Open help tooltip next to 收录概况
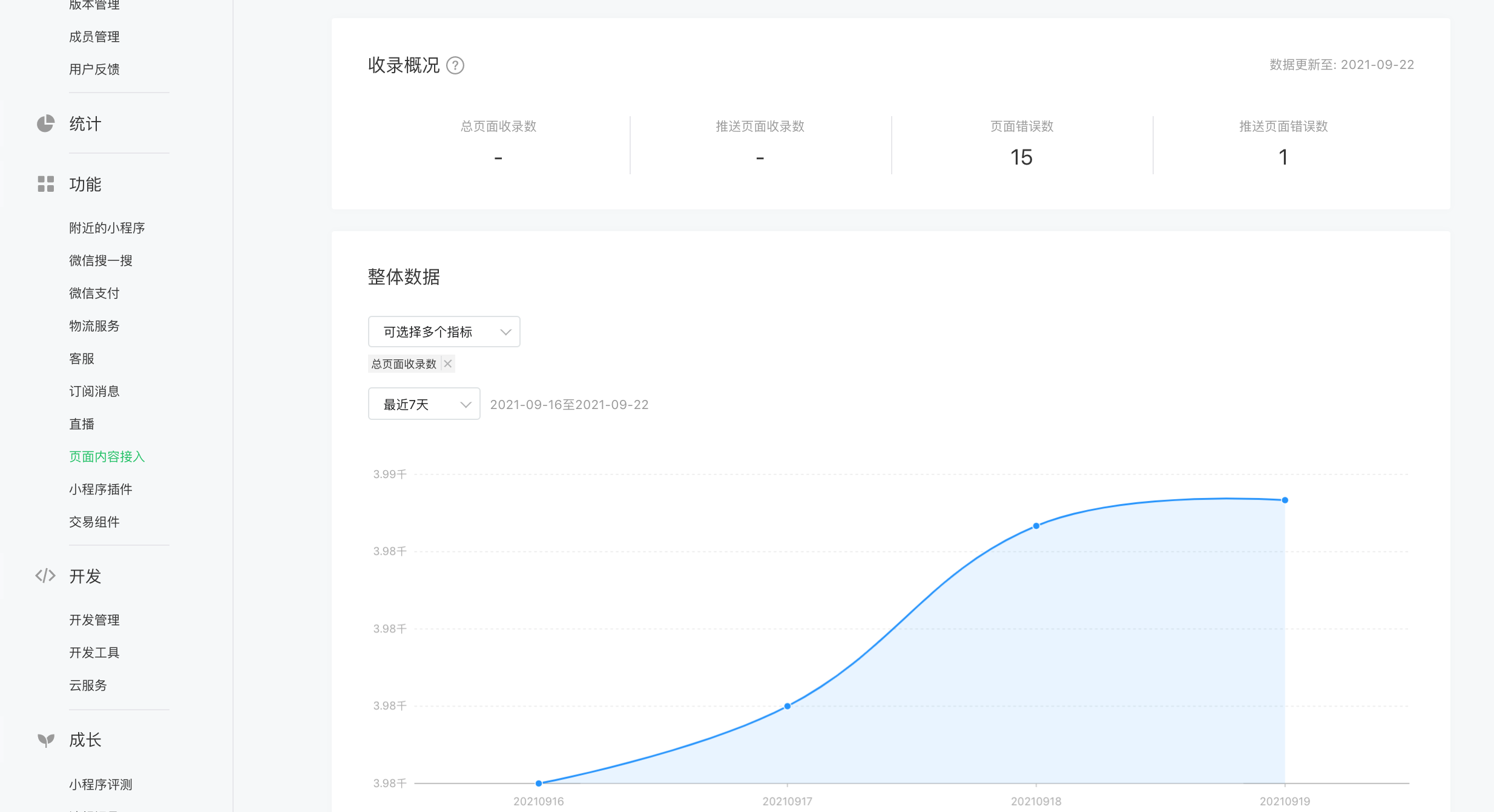Screen dimensions: 1494x812 (455, 65)
